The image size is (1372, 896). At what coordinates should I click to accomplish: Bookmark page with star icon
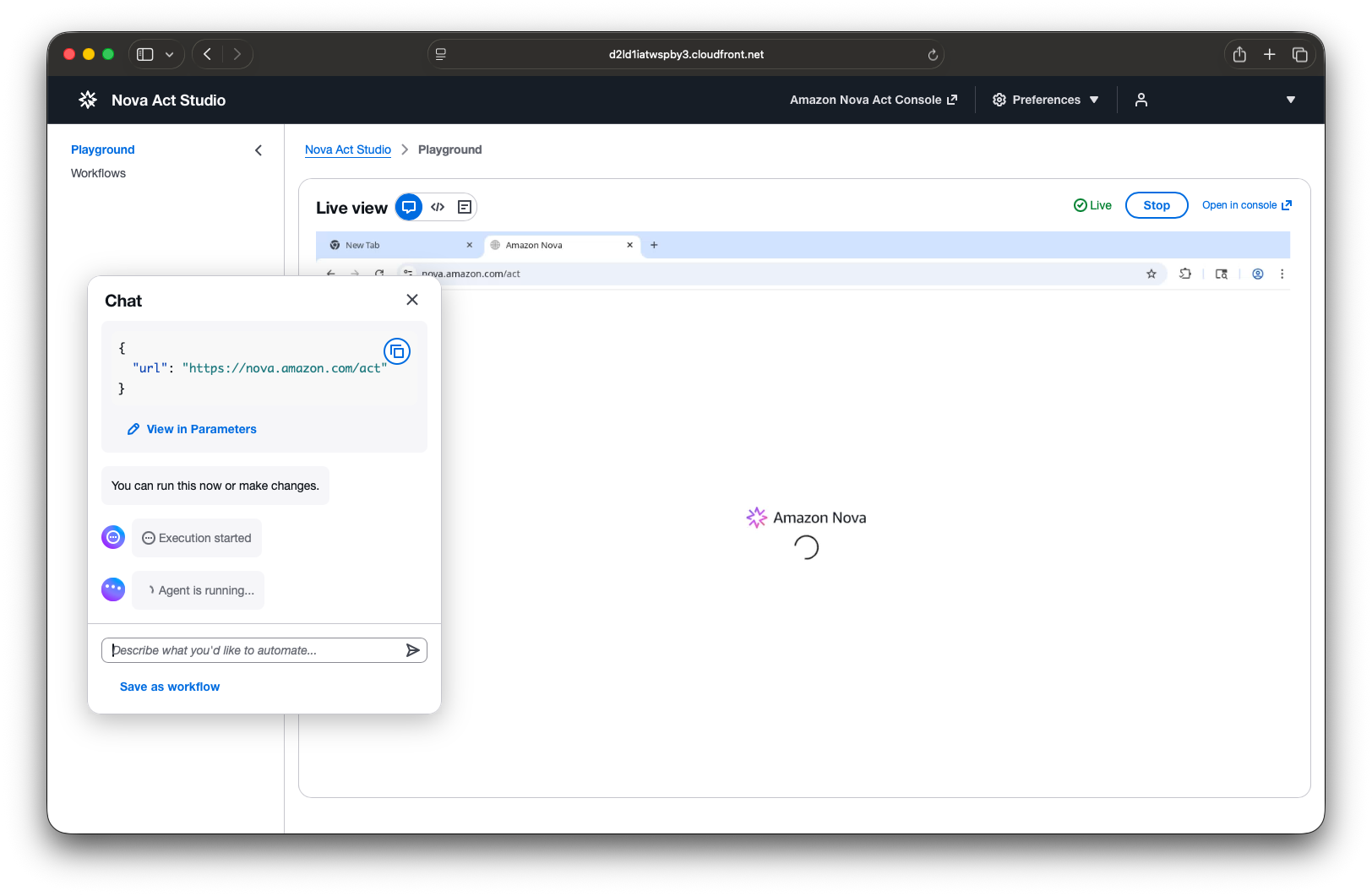coord(1151,274)
